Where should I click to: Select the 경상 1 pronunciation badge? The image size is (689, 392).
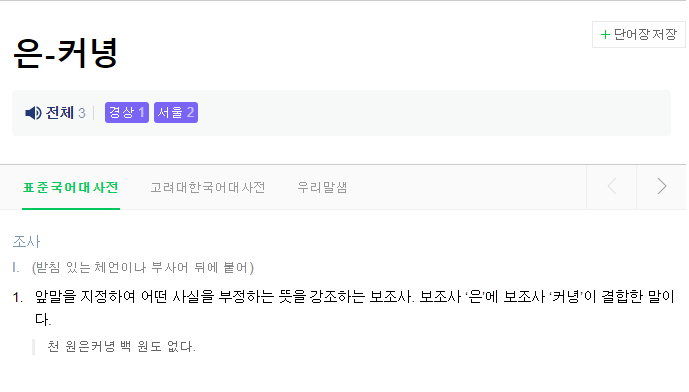click(127, 113)
